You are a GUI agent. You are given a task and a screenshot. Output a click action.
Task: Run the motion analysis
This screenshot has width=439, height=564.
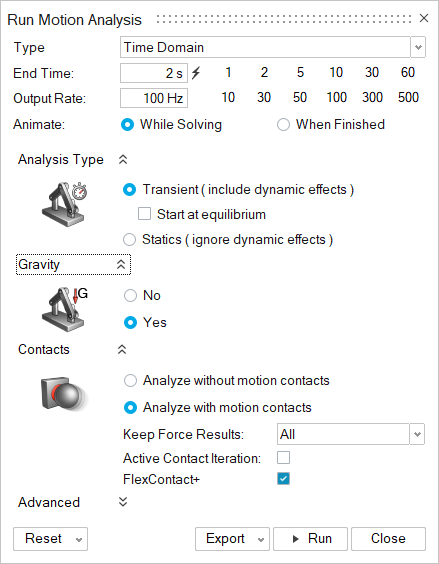[x=311, y=539]
